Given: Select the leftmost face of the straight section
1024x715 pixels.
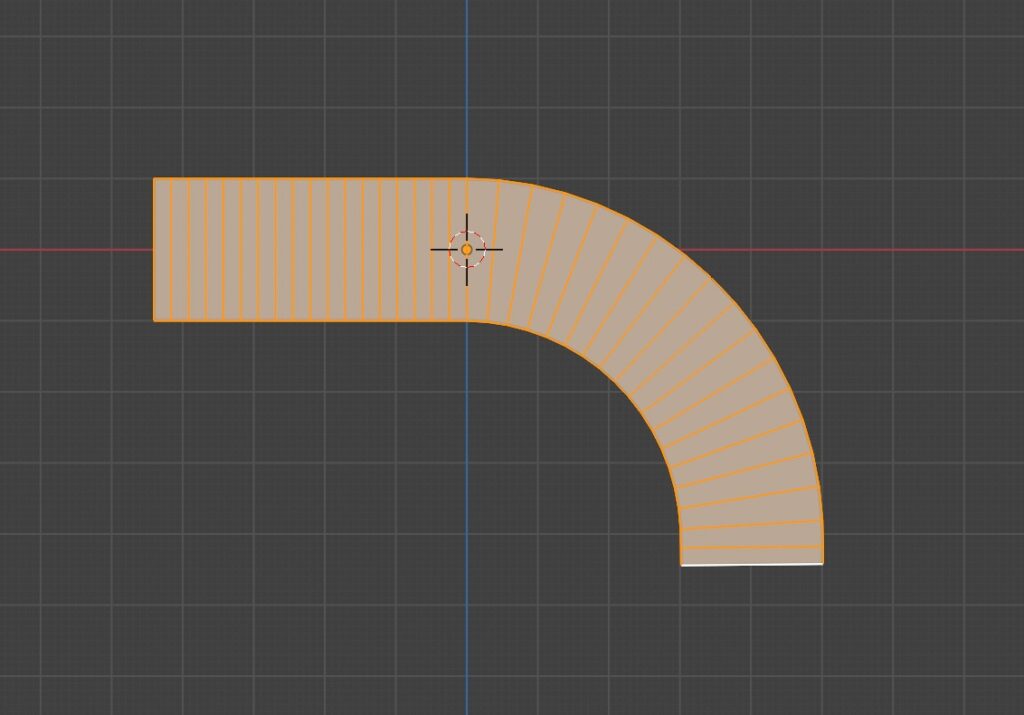Looking at the screenshot, I should coord(163,250).
